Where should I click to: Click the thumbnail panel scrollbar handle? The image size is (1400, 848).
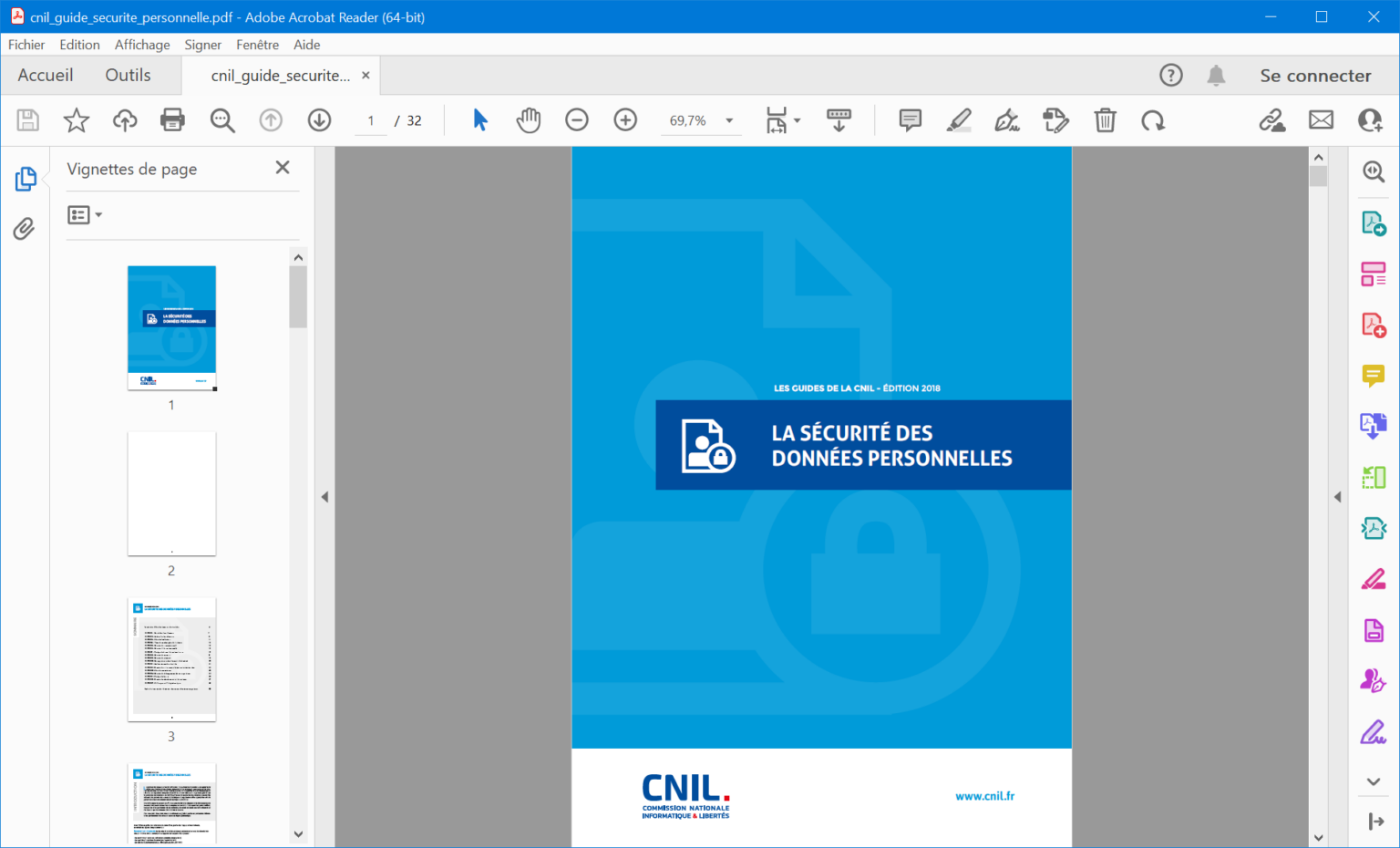[x=298, y=296]
